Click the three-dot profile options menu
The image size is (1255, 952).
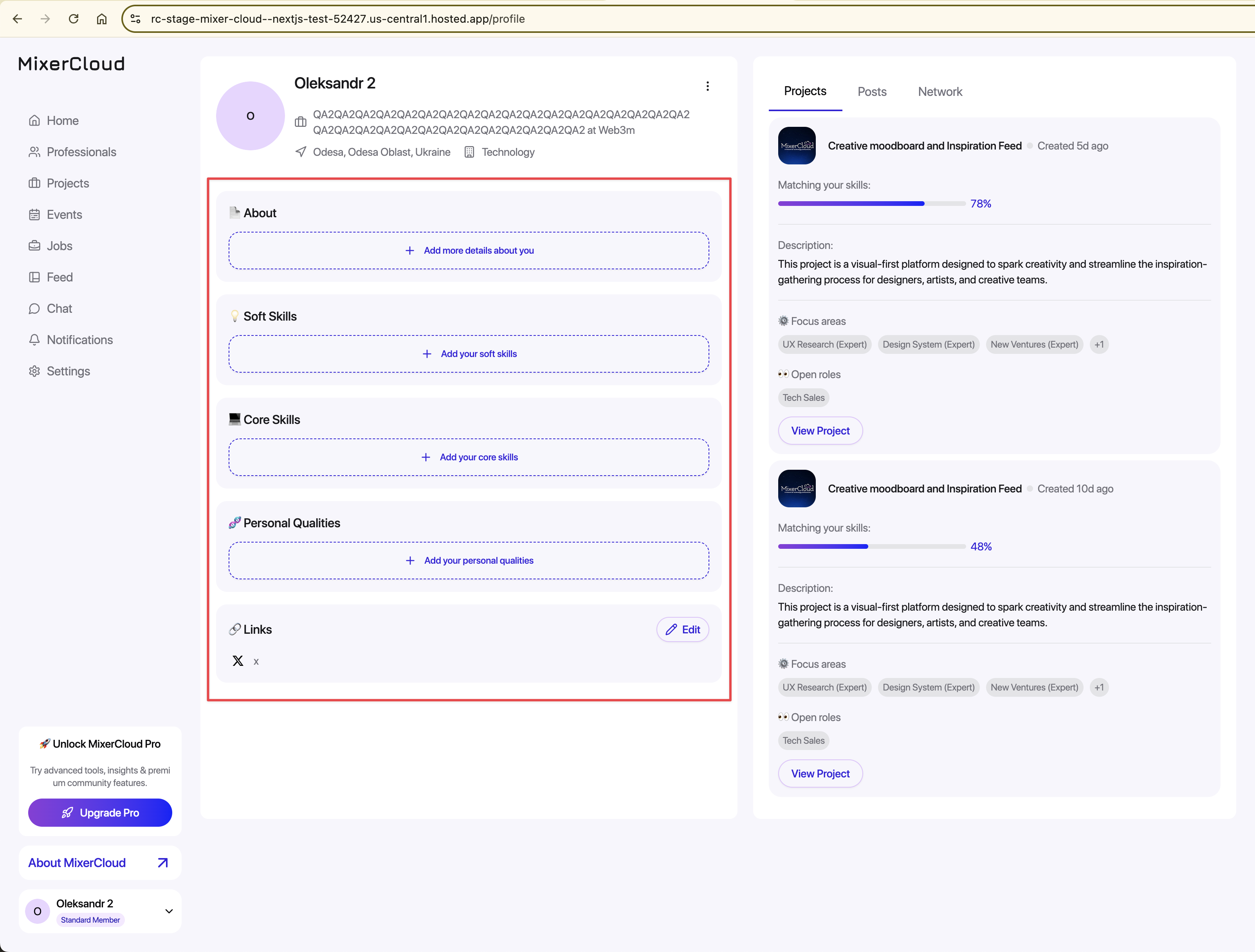(x=707, y=86)
